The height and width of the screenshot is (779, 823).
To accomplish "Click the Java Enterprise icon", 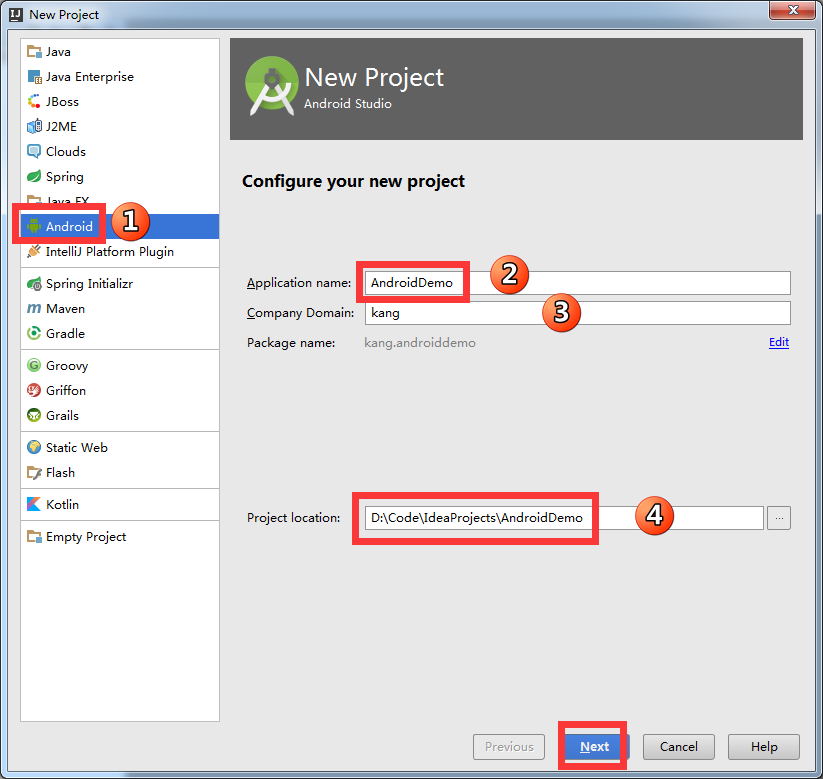I will point(34,77).
